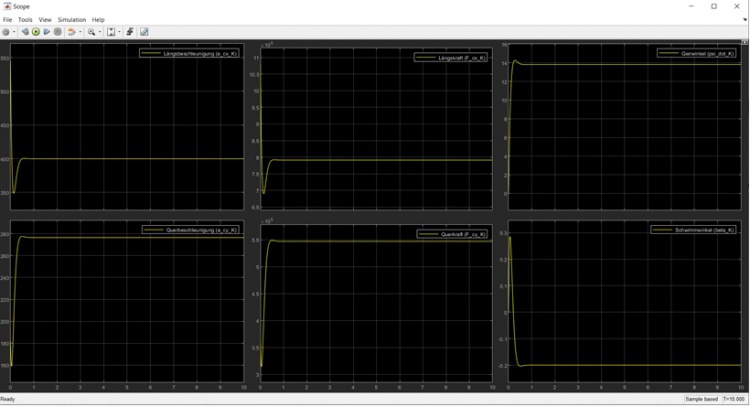Viewport: 750px width, 407px height.
Task: Enable the Cursor Measurements icon
Action: (144, 31)
